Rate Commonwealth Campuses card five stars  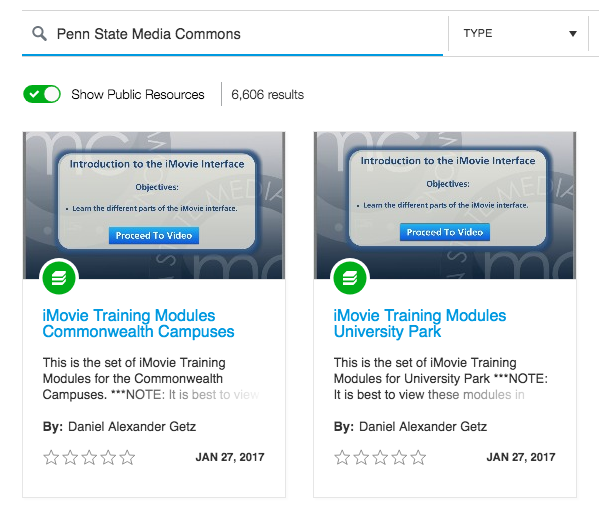click(x=127, y=457)
